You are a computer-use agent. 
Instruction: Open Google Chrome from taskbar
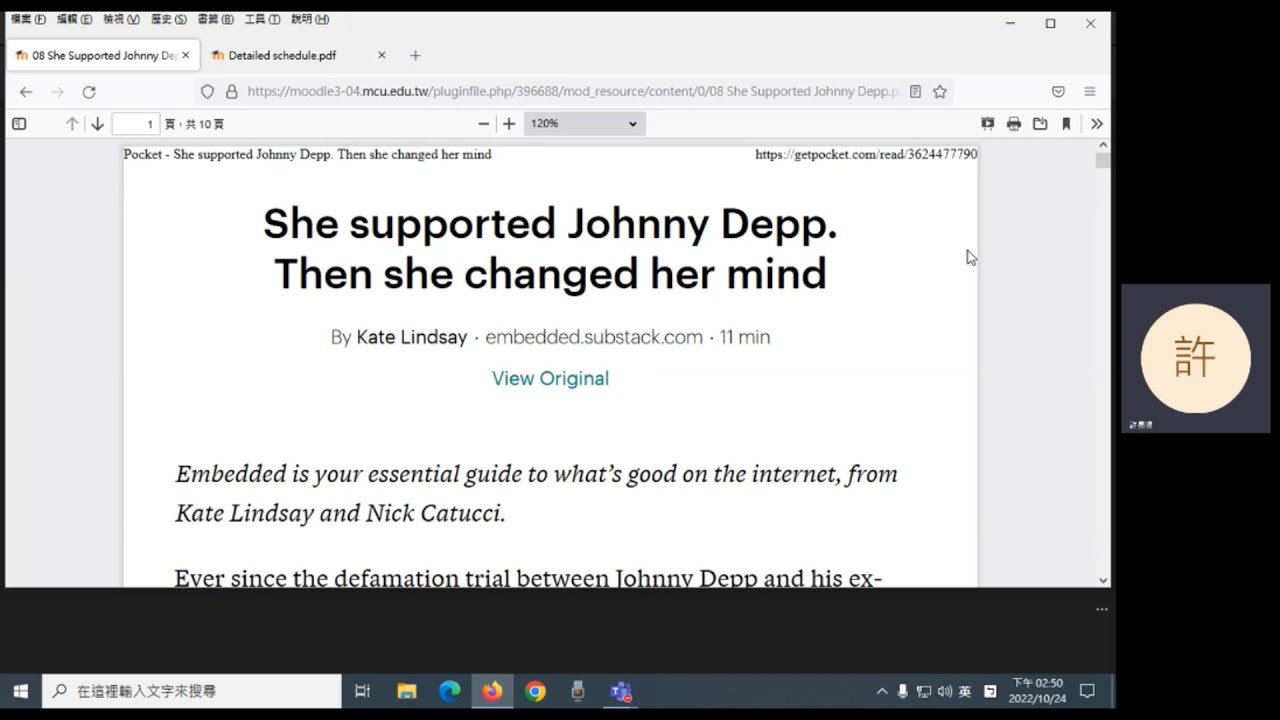536,691
